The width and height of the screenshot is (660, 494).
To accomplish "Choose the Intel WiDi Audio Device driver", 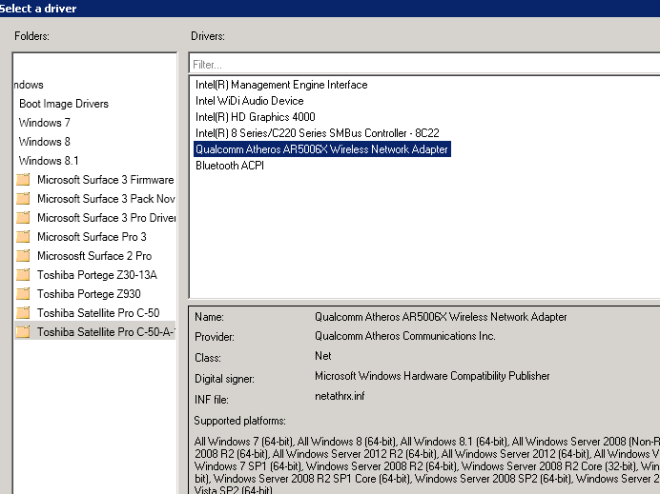I will (x=249, y=101).
